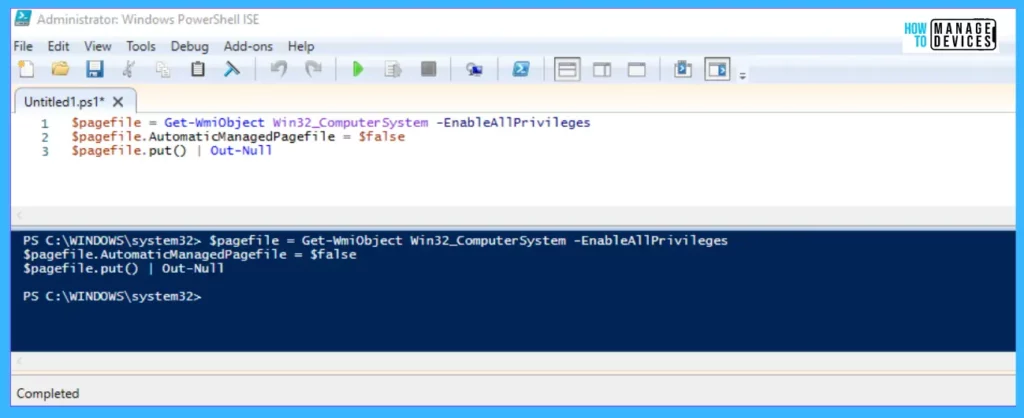Image resolution: width=1024 pixels, height=418 pixels.
Task: Cut selected text with the scissors icon
Action: tap(129, 69)
